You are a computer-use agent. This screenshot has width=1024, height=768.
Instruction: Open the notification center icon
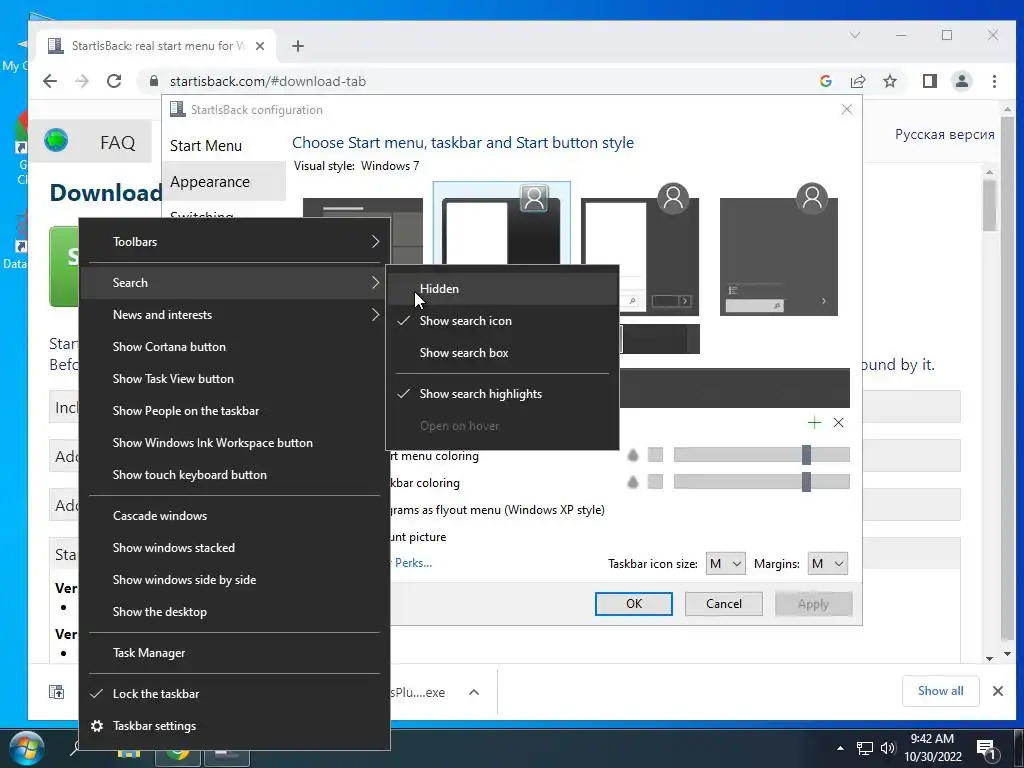pyautogui.click(x=986, y=749)
